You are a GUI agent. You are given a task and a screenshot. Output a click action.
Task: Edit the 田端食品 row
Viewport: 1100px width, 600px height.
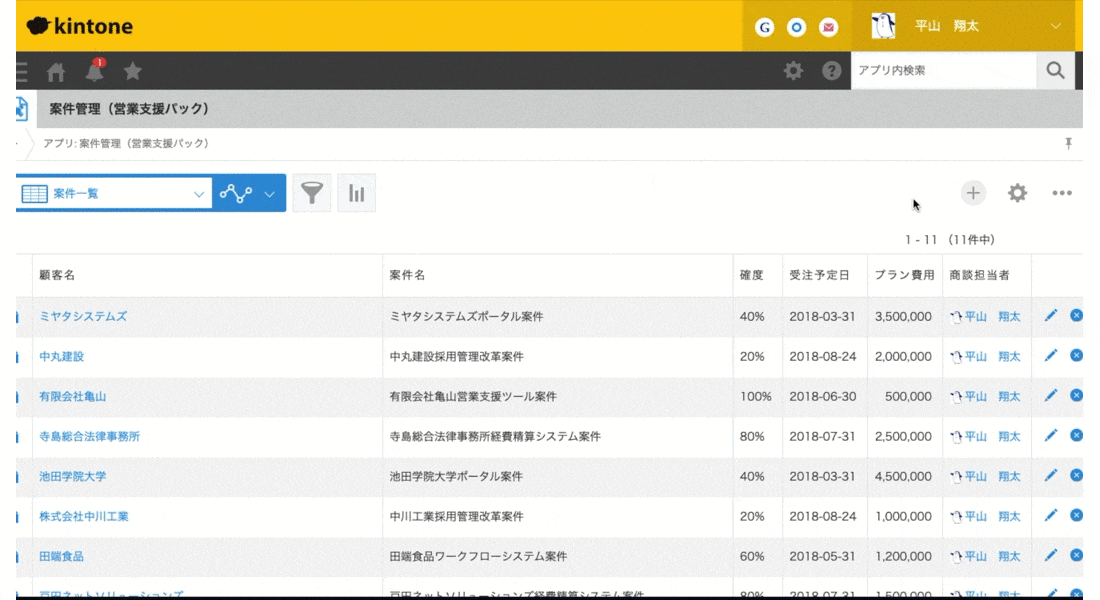coord(1050,556)
